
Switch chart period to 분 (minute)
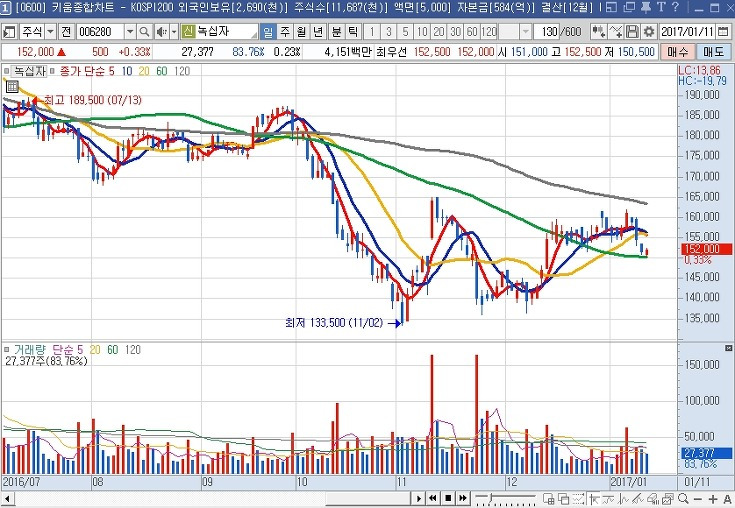point(336,32)
